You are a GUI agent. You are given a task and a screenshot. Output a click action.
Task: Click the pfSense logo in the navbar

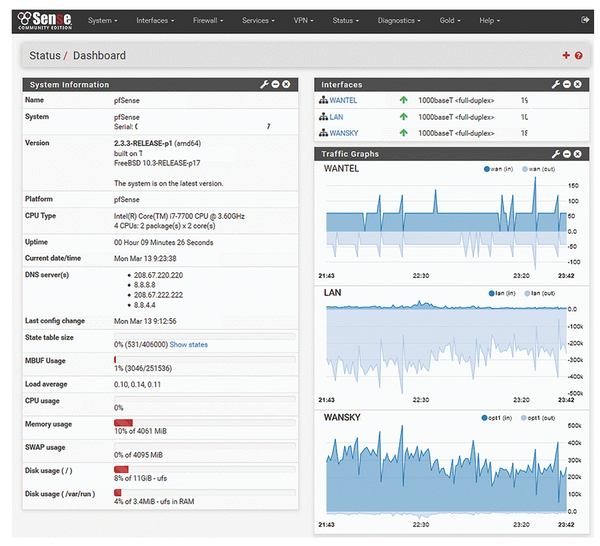45,18
